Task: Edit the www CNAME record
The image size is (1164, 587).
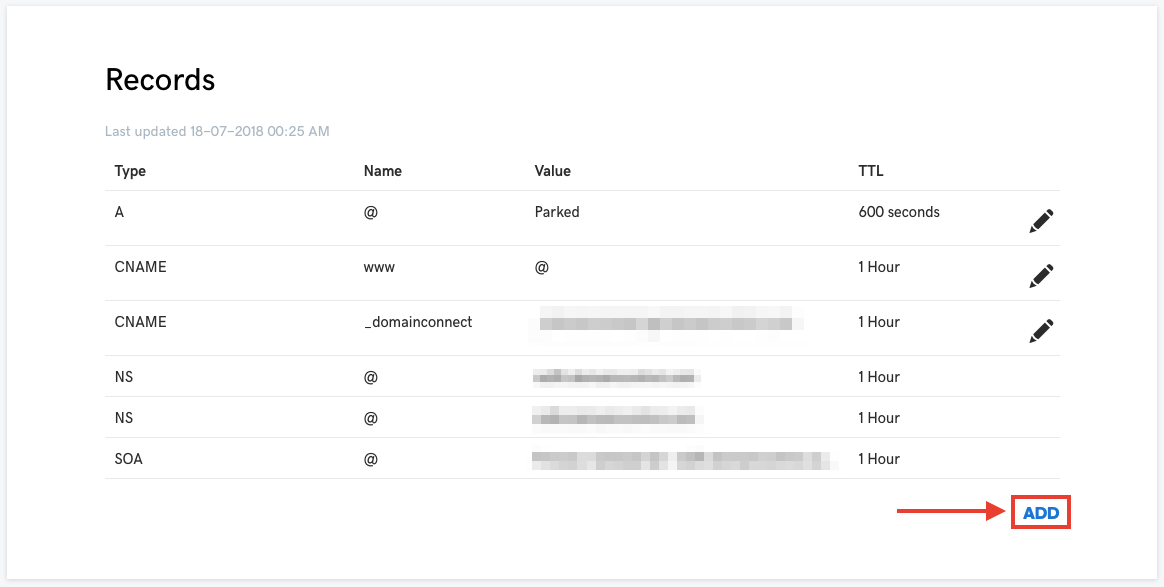Action: (1041, 276)
